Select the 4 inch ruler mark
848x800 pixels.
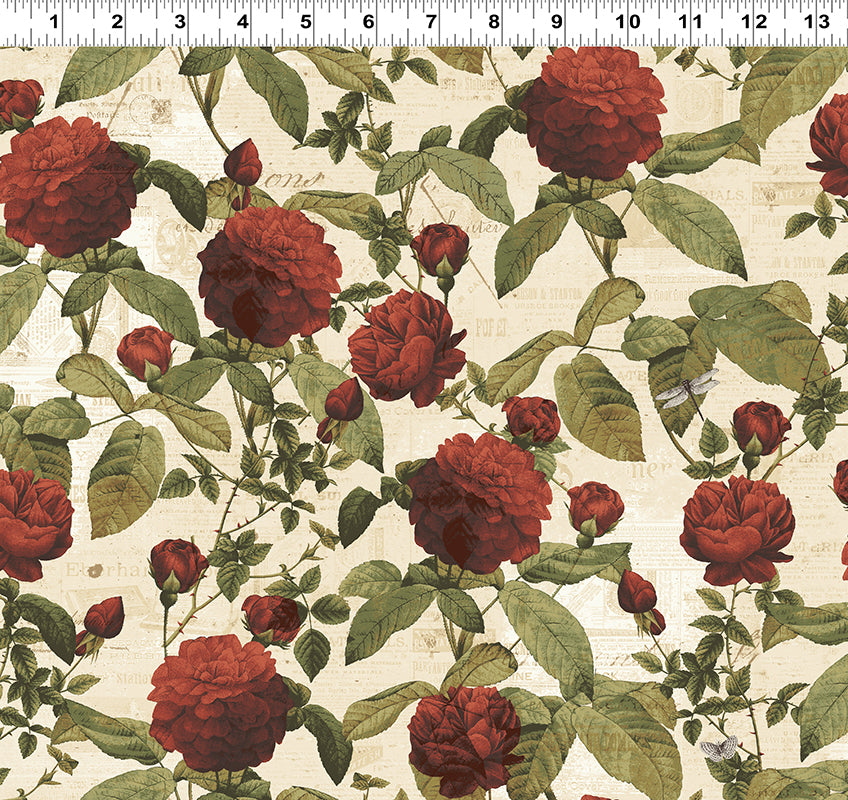(243, 21)
